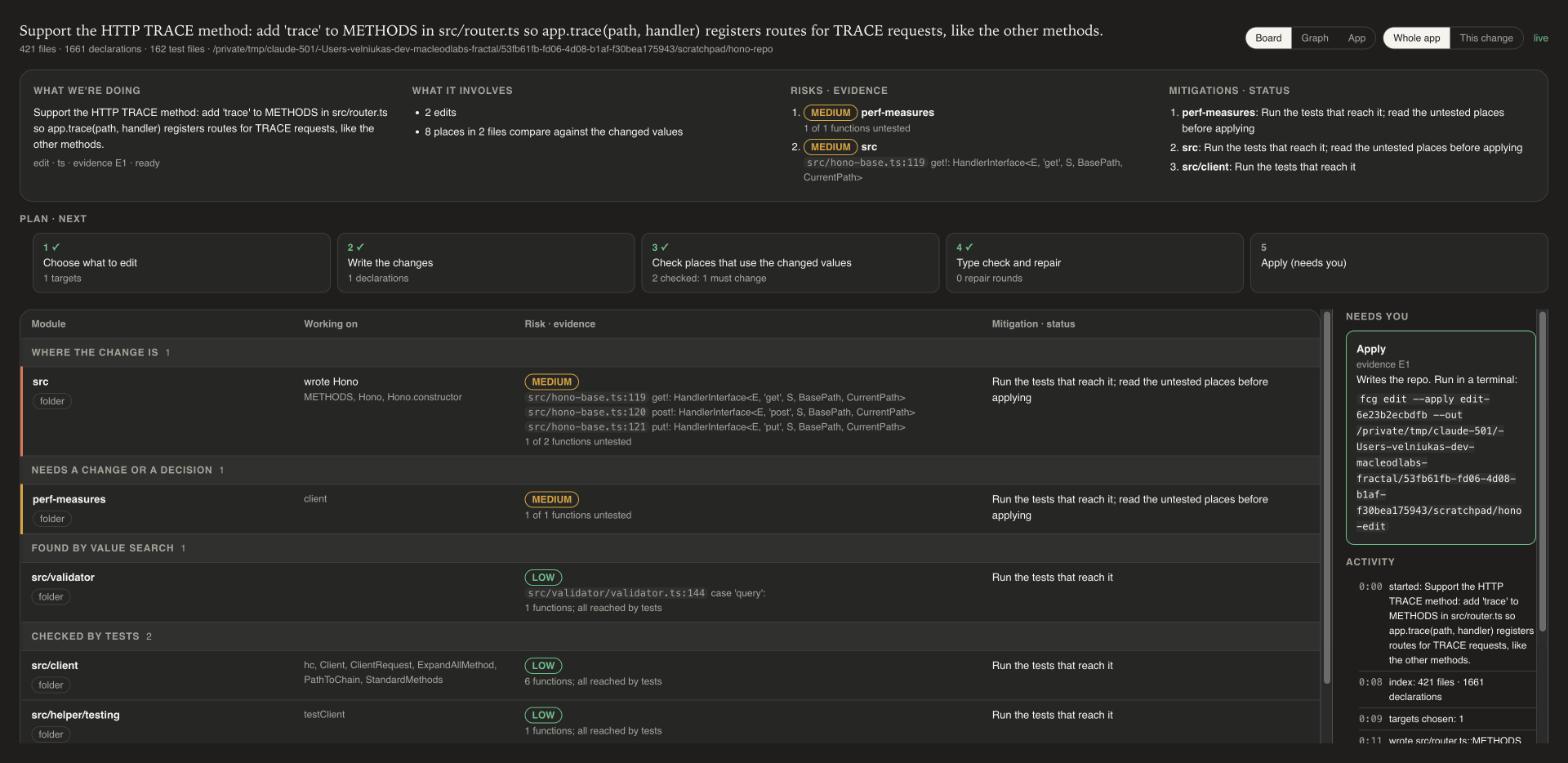Select the fcg edit --apply terminal command

click(1438, 463)
